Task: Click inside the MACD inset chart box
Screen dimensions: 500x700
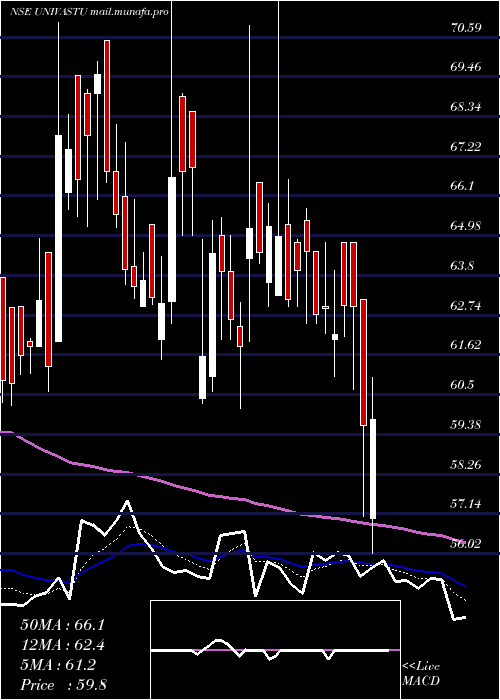Action: pyautogui.click(x=275, y=650)
